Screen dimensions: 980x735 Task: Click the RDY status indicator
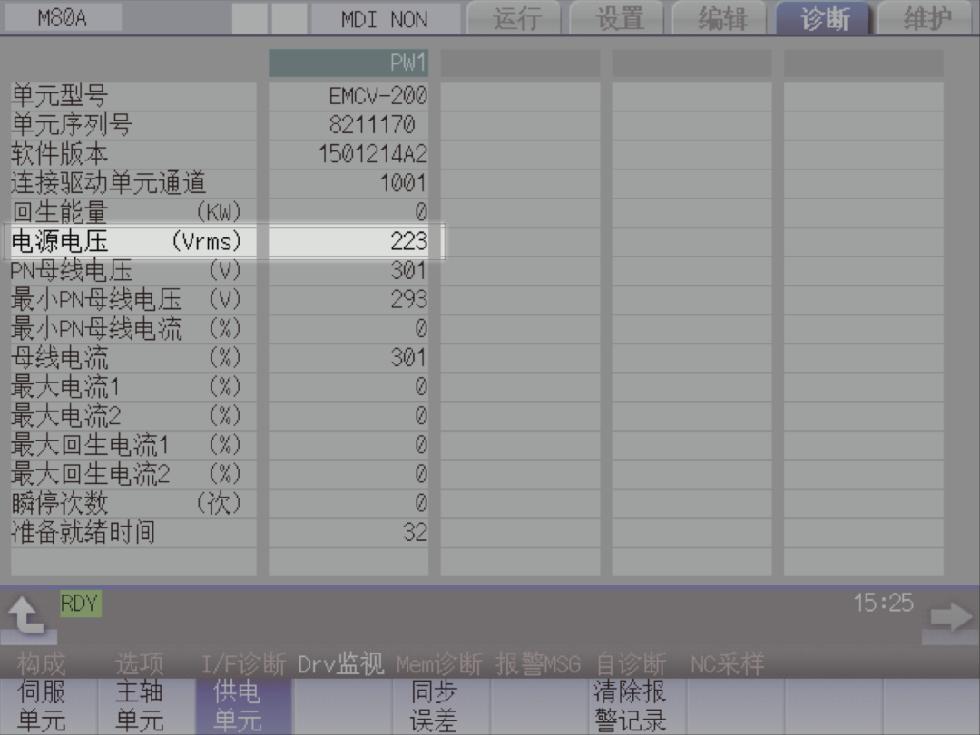pos(80,603)
